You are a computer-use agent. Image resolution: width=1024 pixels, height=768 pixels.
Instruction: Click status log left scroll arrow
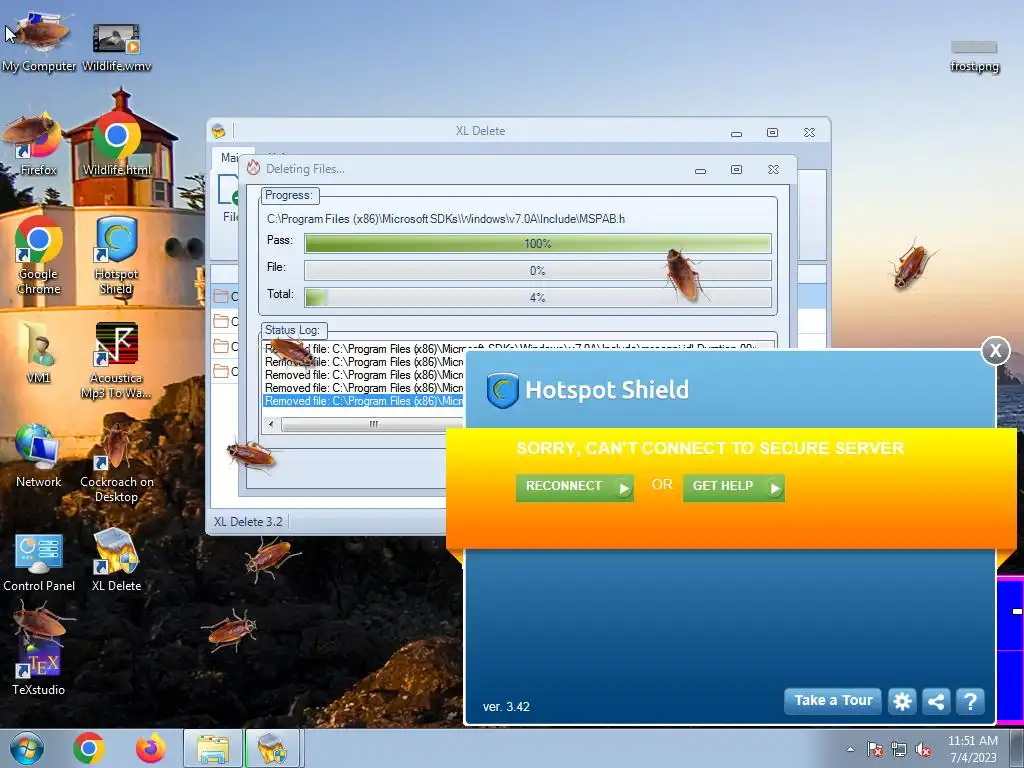point(271,424)
